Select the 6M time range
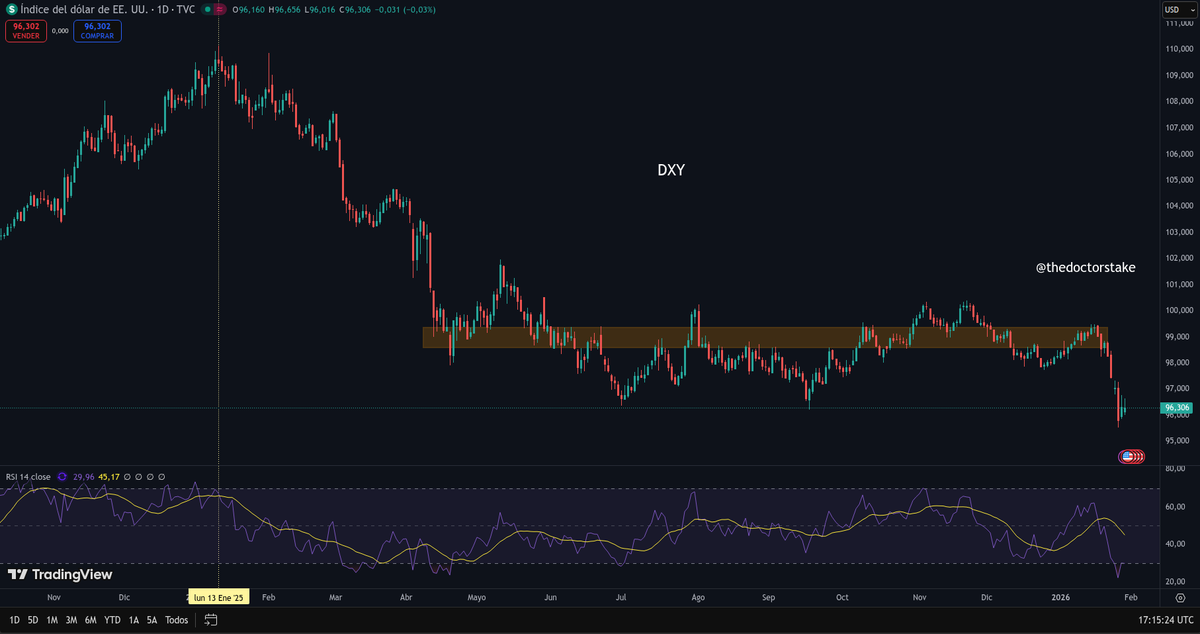Image resolution: width=1200 pixels, height=634 pixels. [x=90, y=620]
